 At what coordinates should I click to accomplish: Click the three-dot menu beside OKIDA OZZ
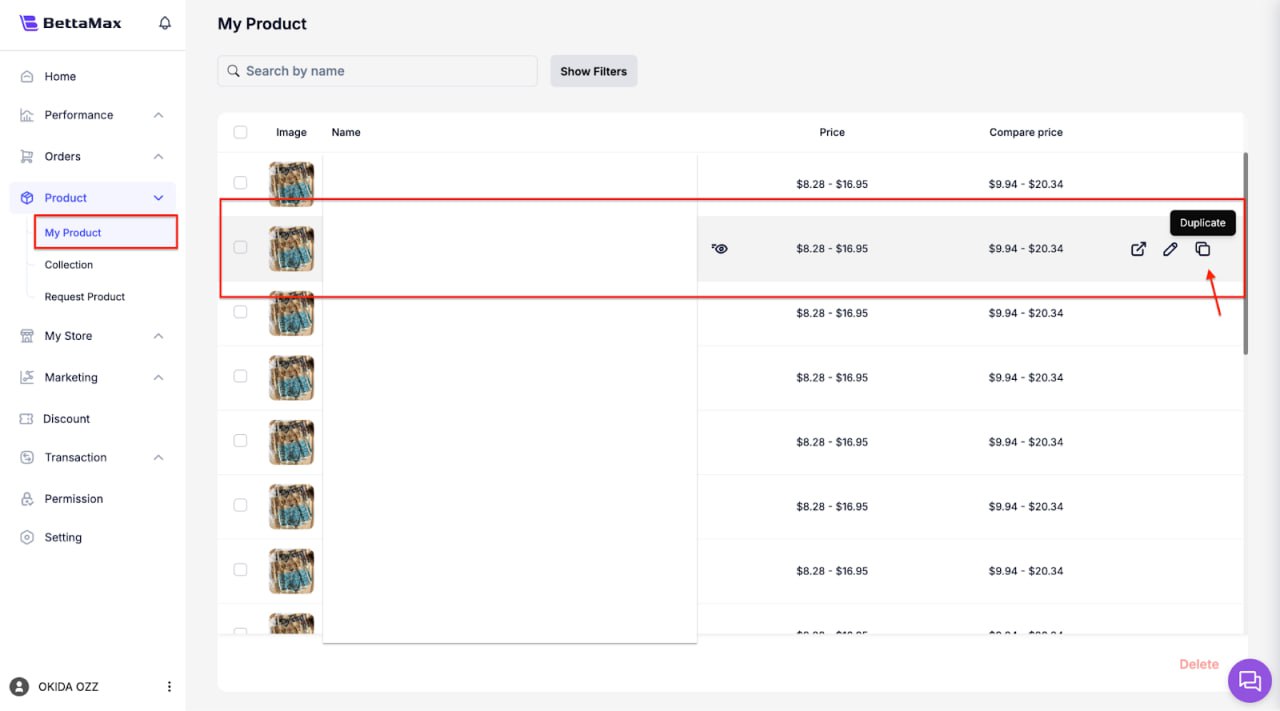coord(169,687)
